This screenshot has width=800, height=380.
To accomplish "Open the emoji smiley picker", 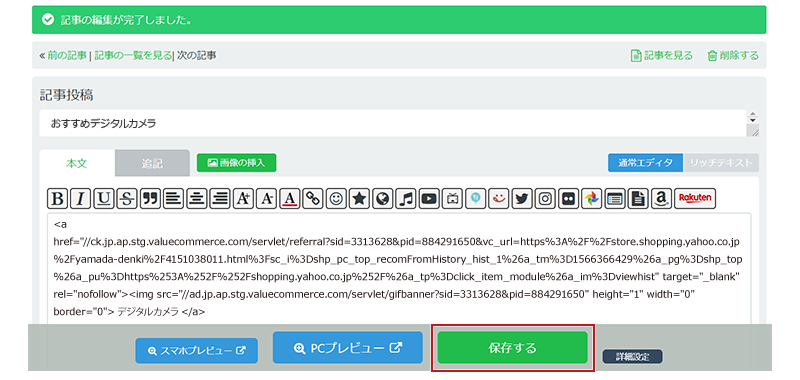I will click(336, 199).
